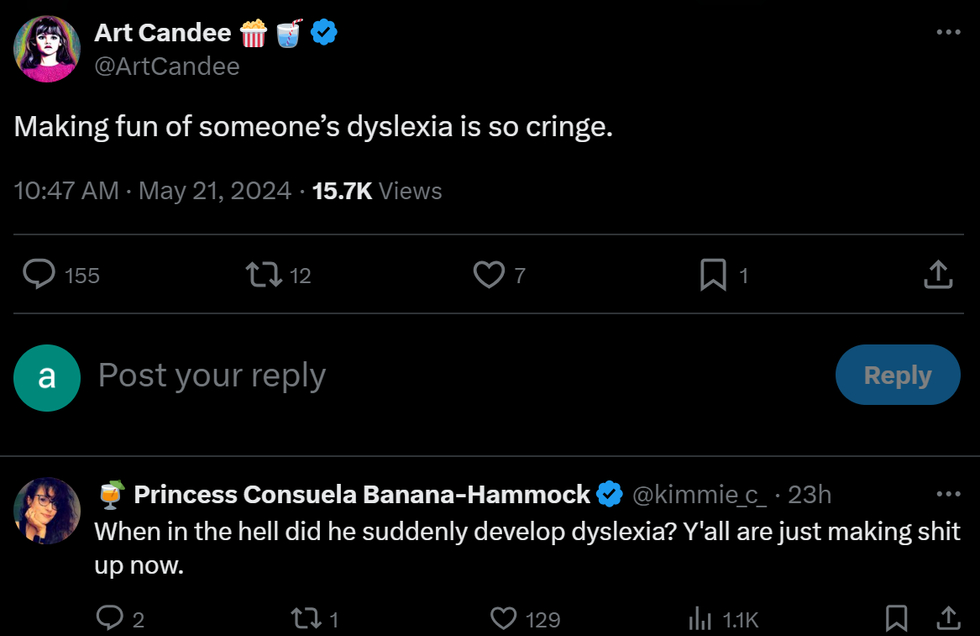Open Princess Consuela Banana-Hammock's avatar
The width and height of the screenshot is (980, 636).
(x=47, y=510)
